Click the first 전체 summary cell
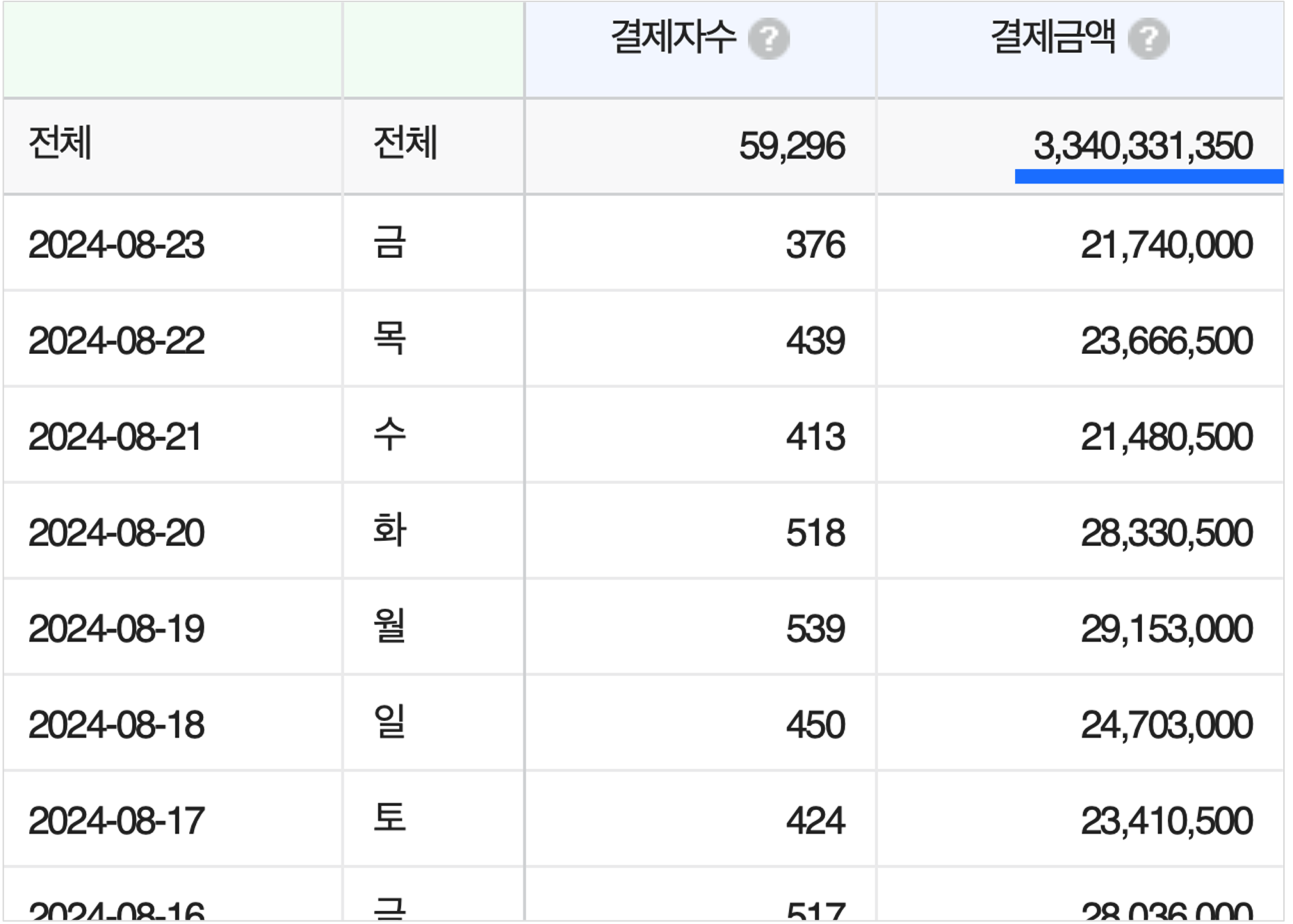The image size is (1293, 924). (x=60, y=143)
